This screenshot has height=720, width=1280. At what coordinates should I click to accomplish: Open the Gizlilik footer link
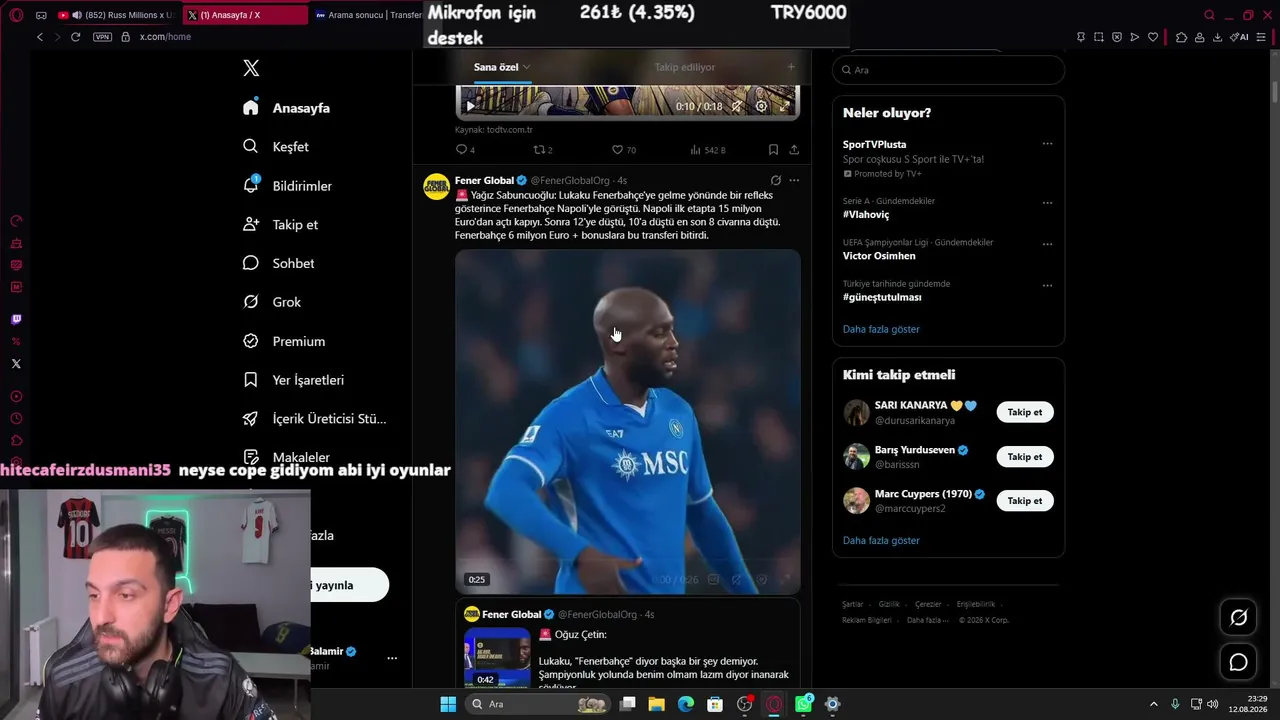[889, 605]
